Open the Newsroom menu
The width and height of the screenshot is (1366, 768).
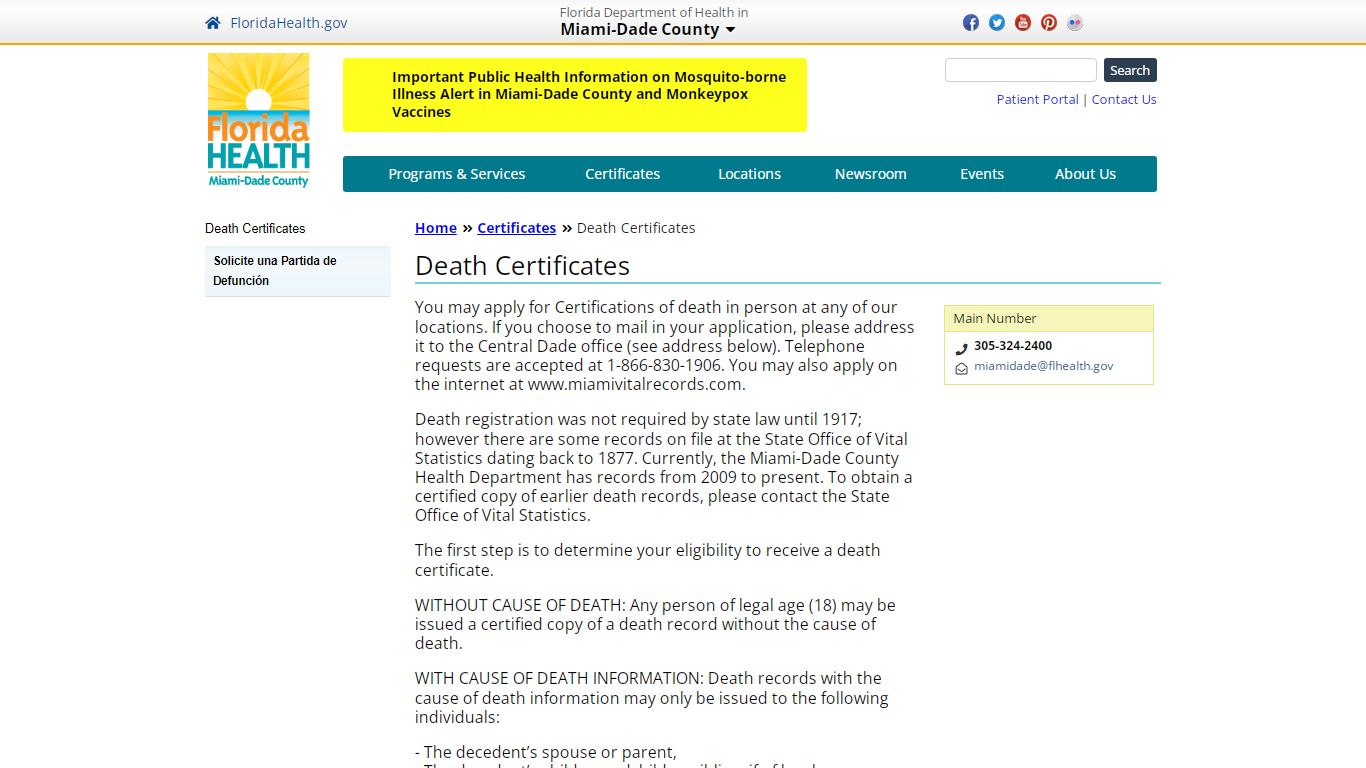point(871,174)
